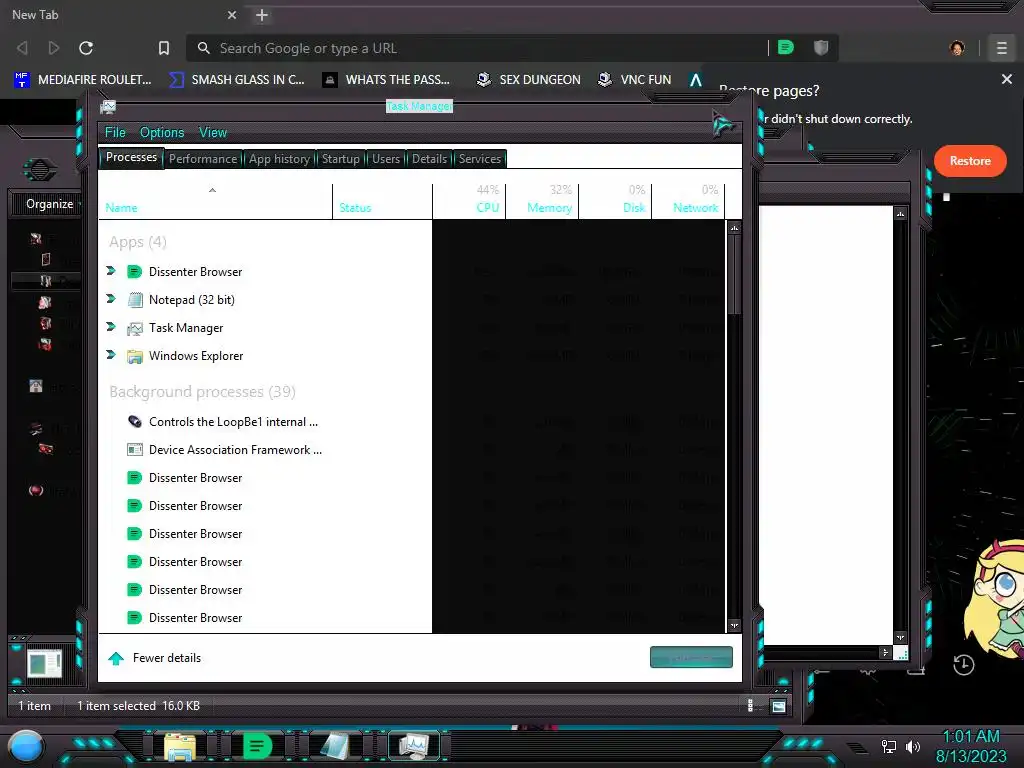The width and height of the screenshot is (1024, 768).
Task: Click scroll-down arrow of process list
Action: (734, 626)
